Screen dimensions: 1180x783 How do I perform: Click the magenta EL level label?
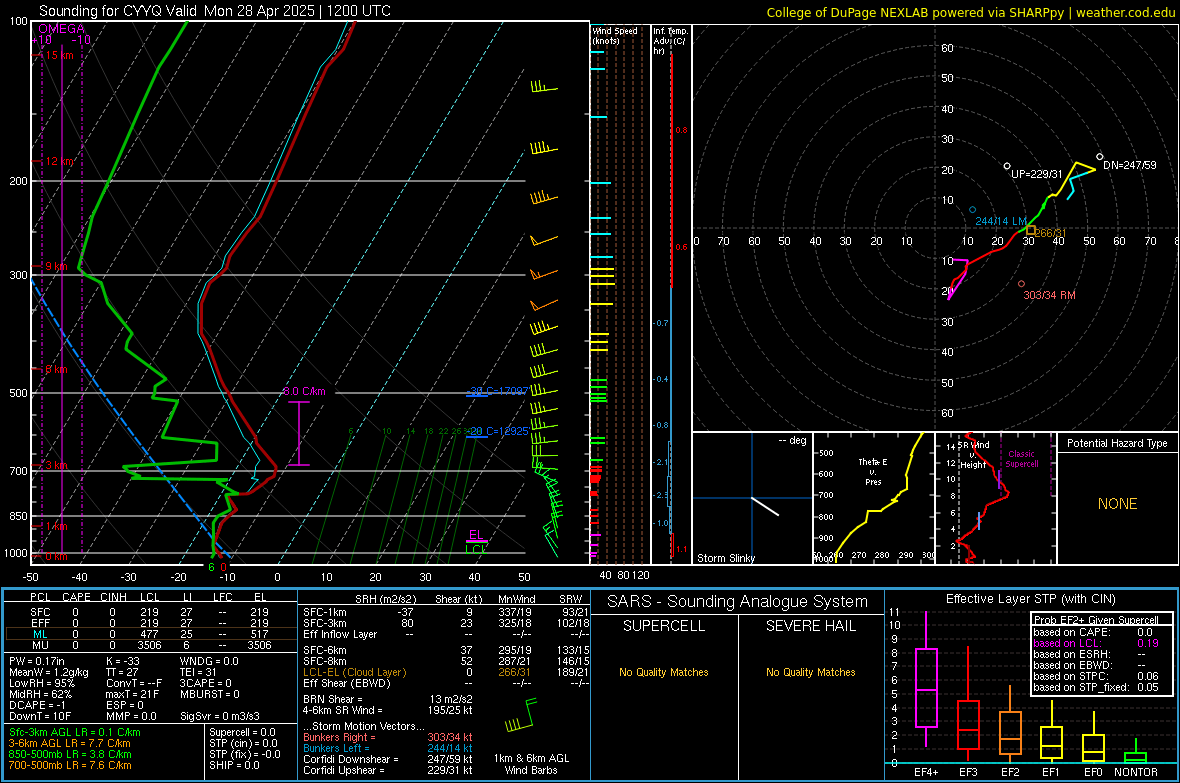tap(476, 535)
